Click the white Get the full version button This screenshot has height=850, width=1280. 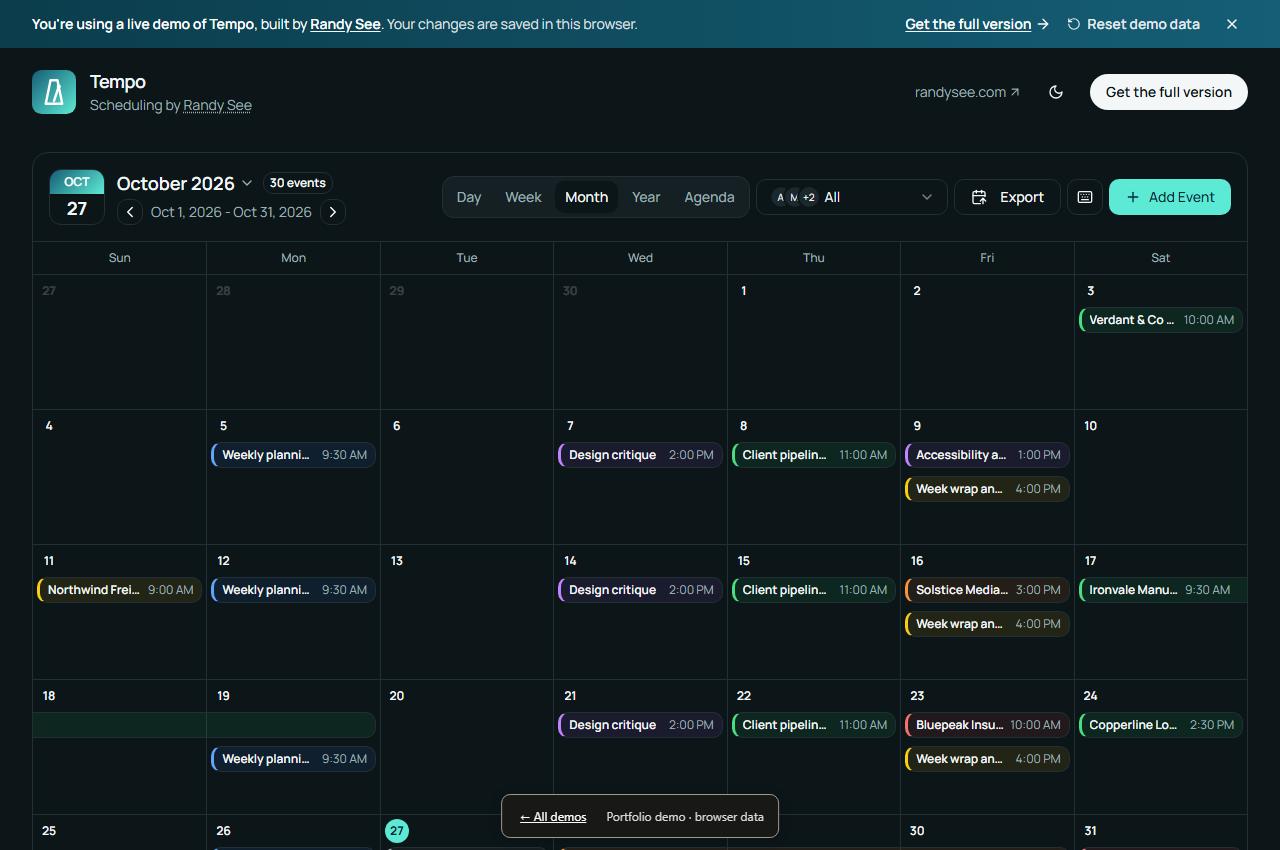point(1169,92)
